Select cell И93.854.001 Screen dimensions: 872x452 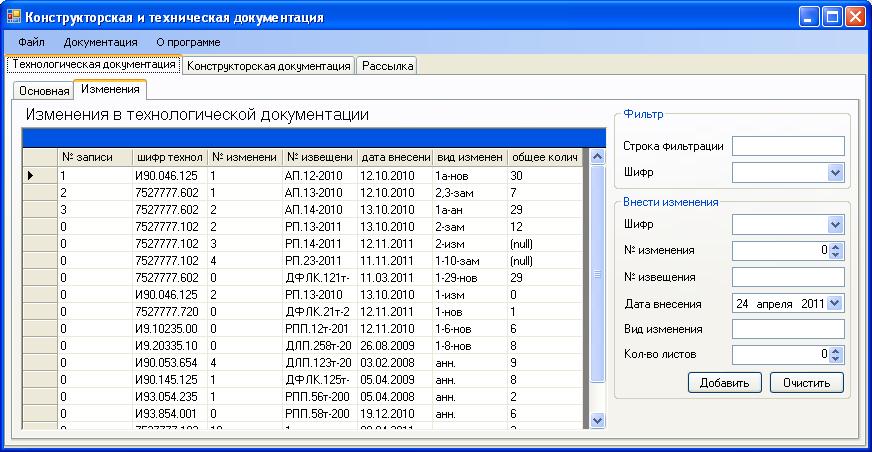(170, 414)
